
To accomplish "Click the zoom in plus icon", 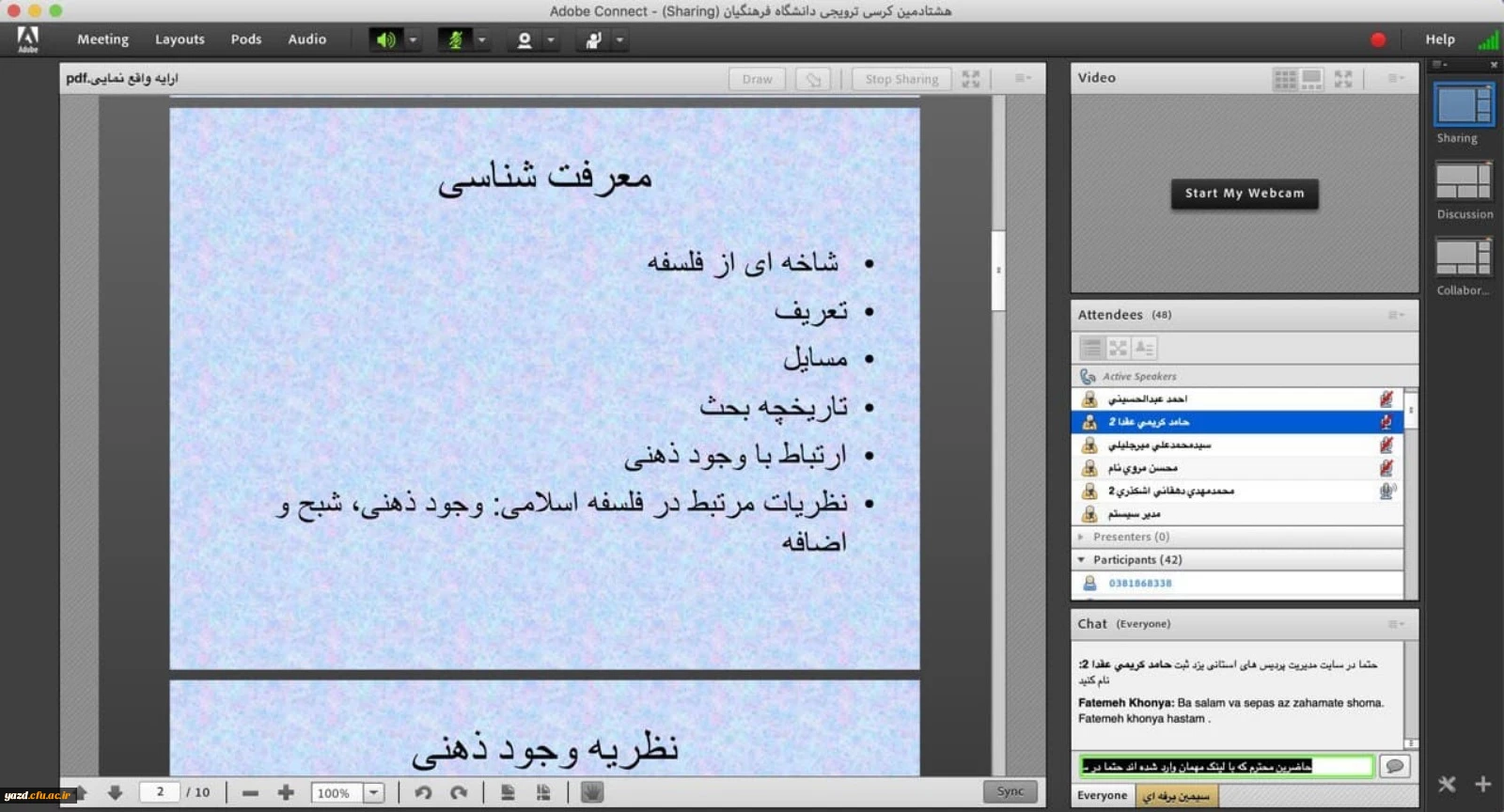I will 286,792.
